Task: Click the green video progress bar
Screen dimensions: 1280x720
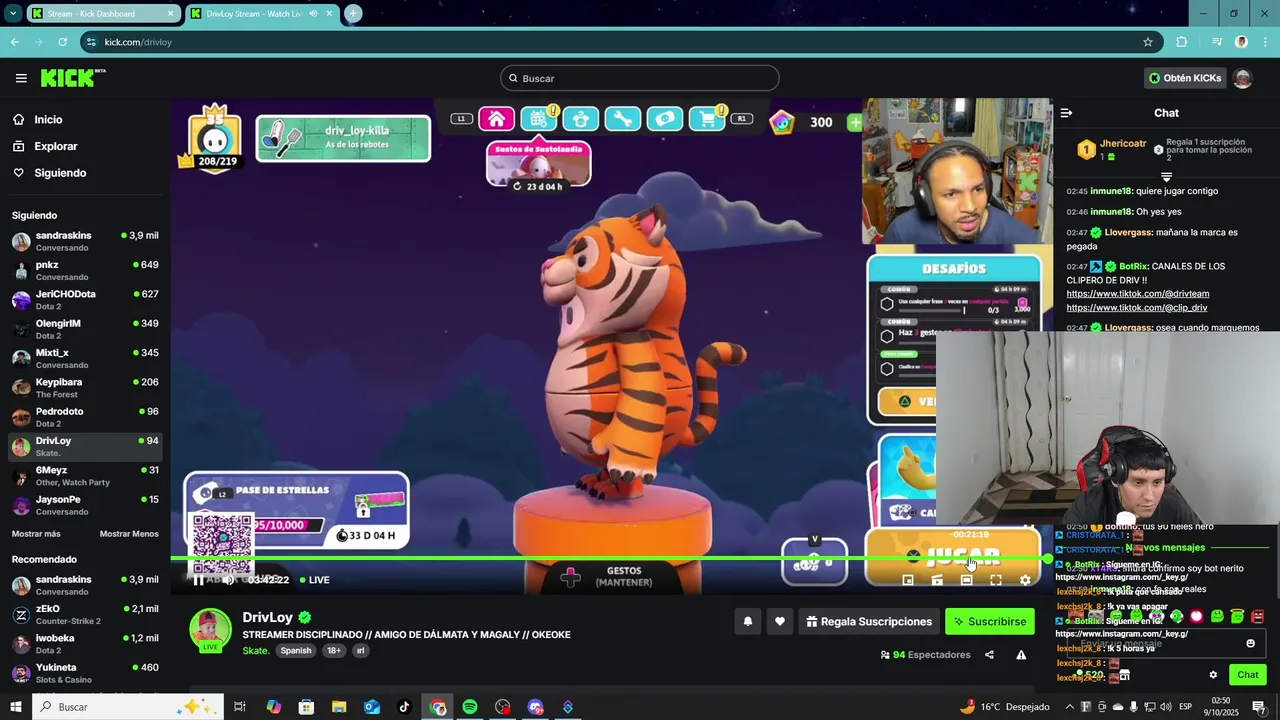Action: coord(610,558)
